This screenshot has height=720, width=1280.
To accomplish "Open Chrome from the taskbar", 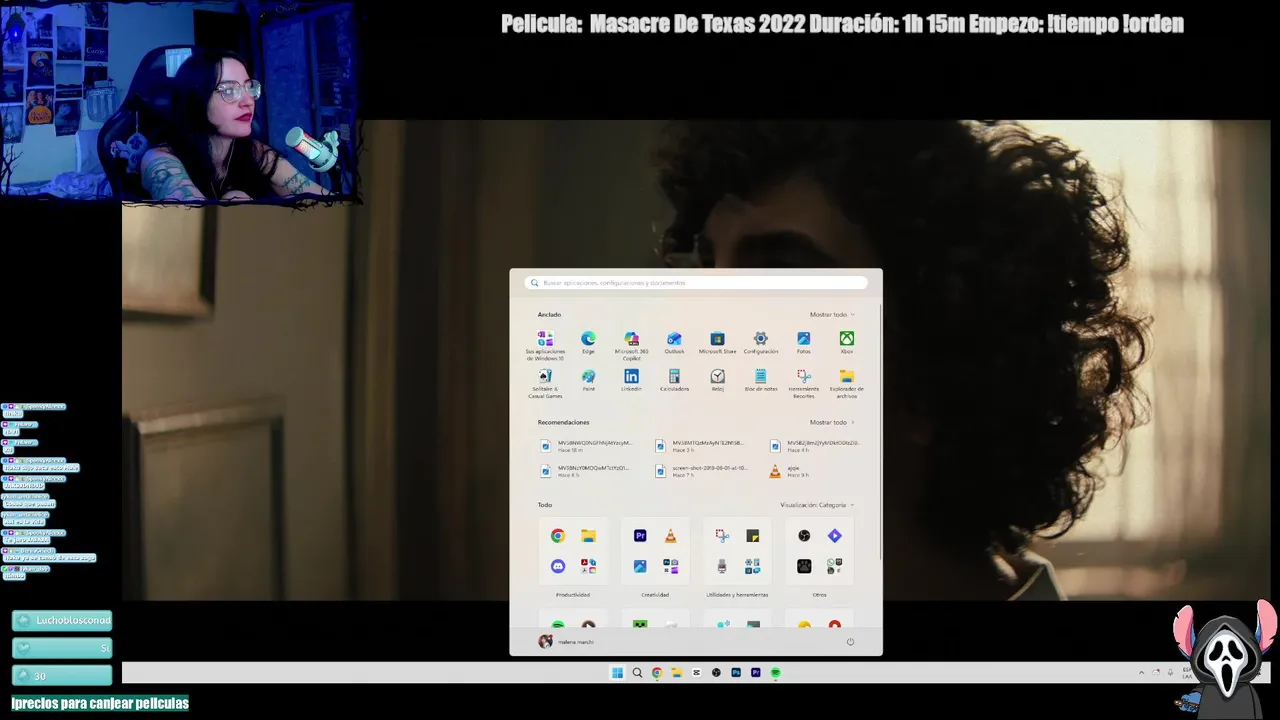I will [657, 673].
